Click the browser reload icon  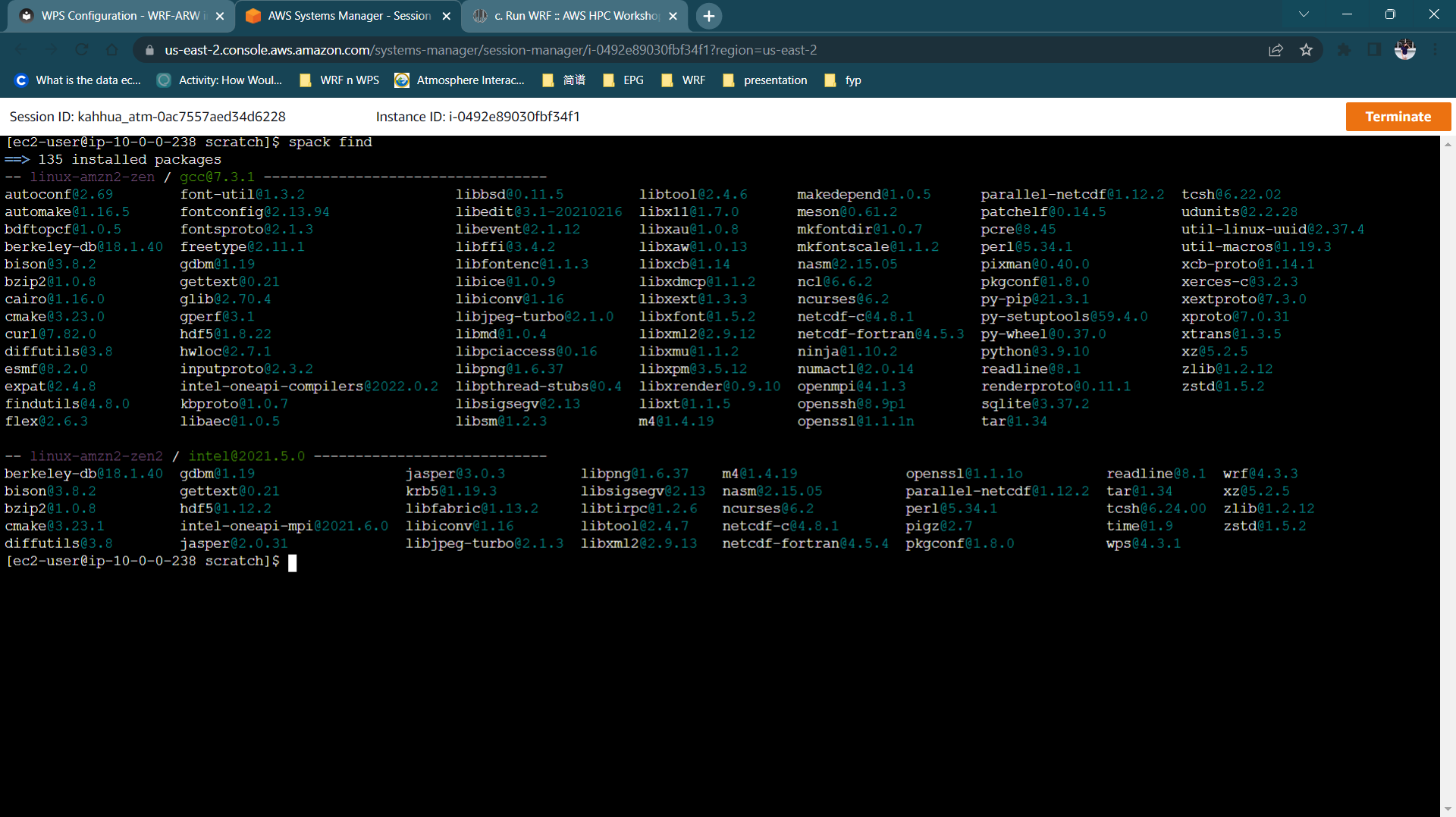tap(81, 50)
